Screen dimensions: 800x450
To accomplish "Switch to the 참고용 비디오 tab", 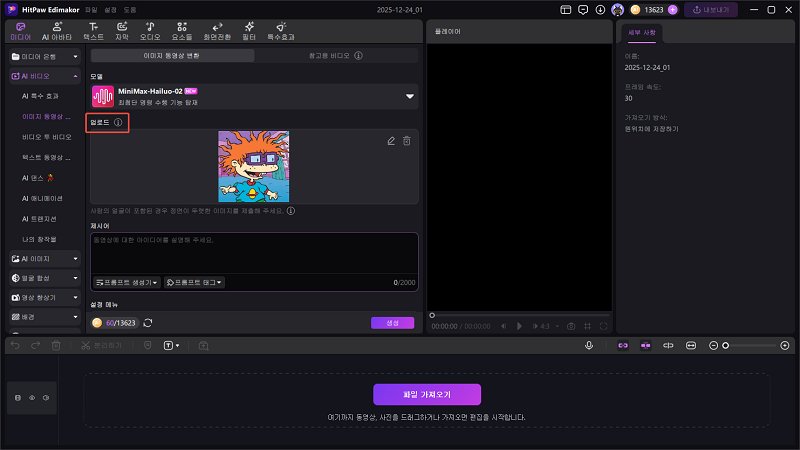I will tap(336, 56).
